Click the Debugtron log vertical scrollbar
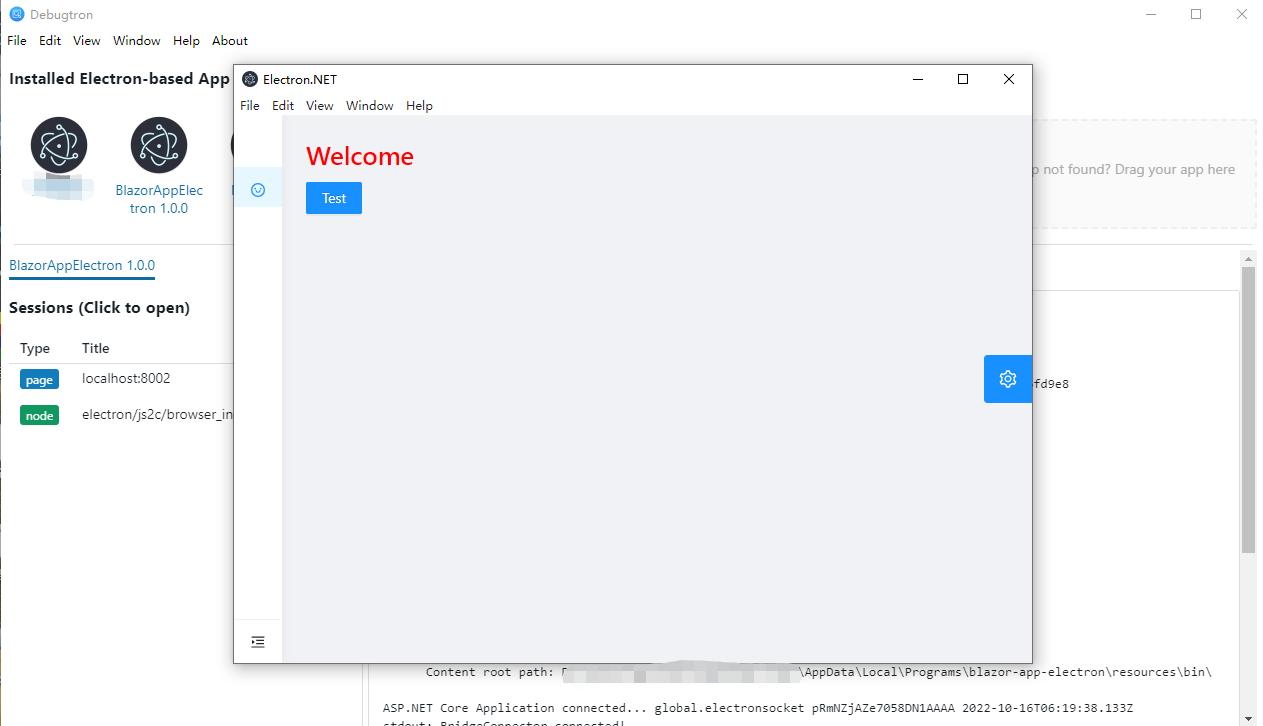The width and height of the screenshot is (1263, 726). click(1248, 409)
